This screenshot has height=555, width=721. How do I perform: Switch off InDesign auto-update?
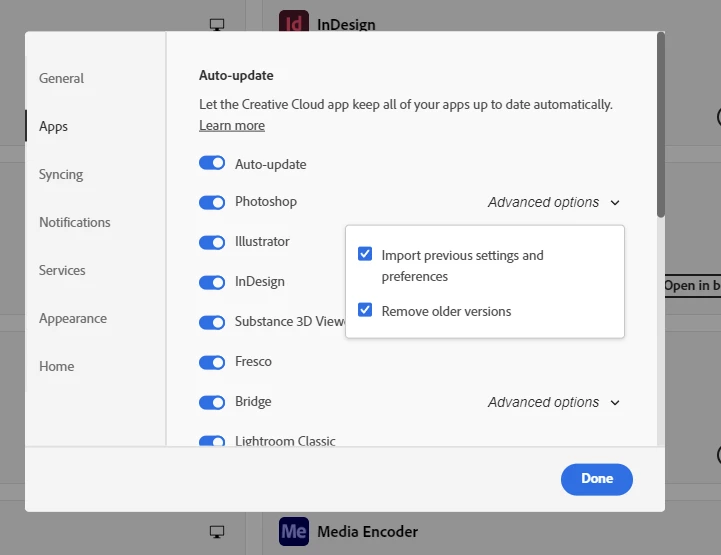click(212, 282)
